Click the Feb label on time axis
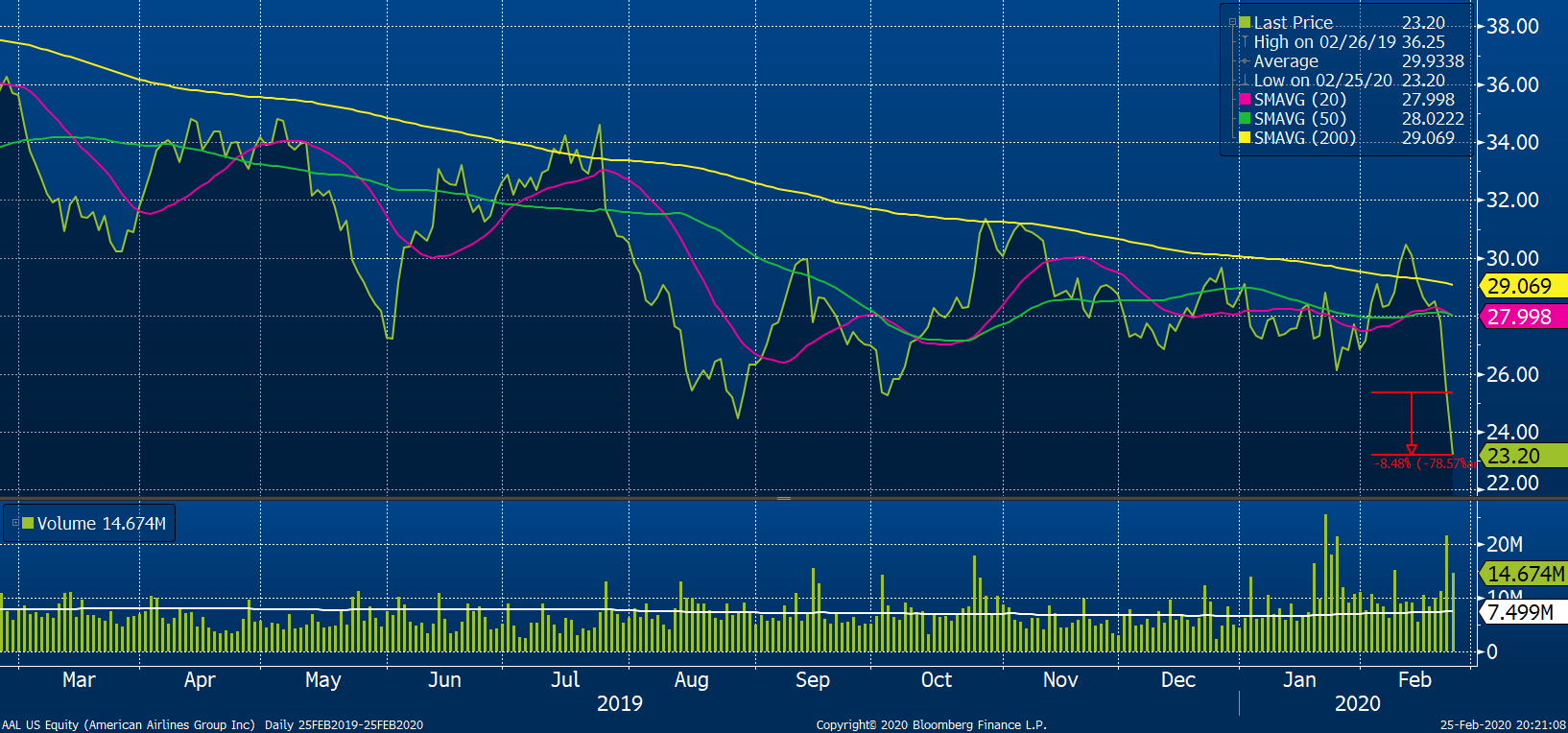Image resolution: width=1568 pixels, height=733 pixels. click(1414, 679)
